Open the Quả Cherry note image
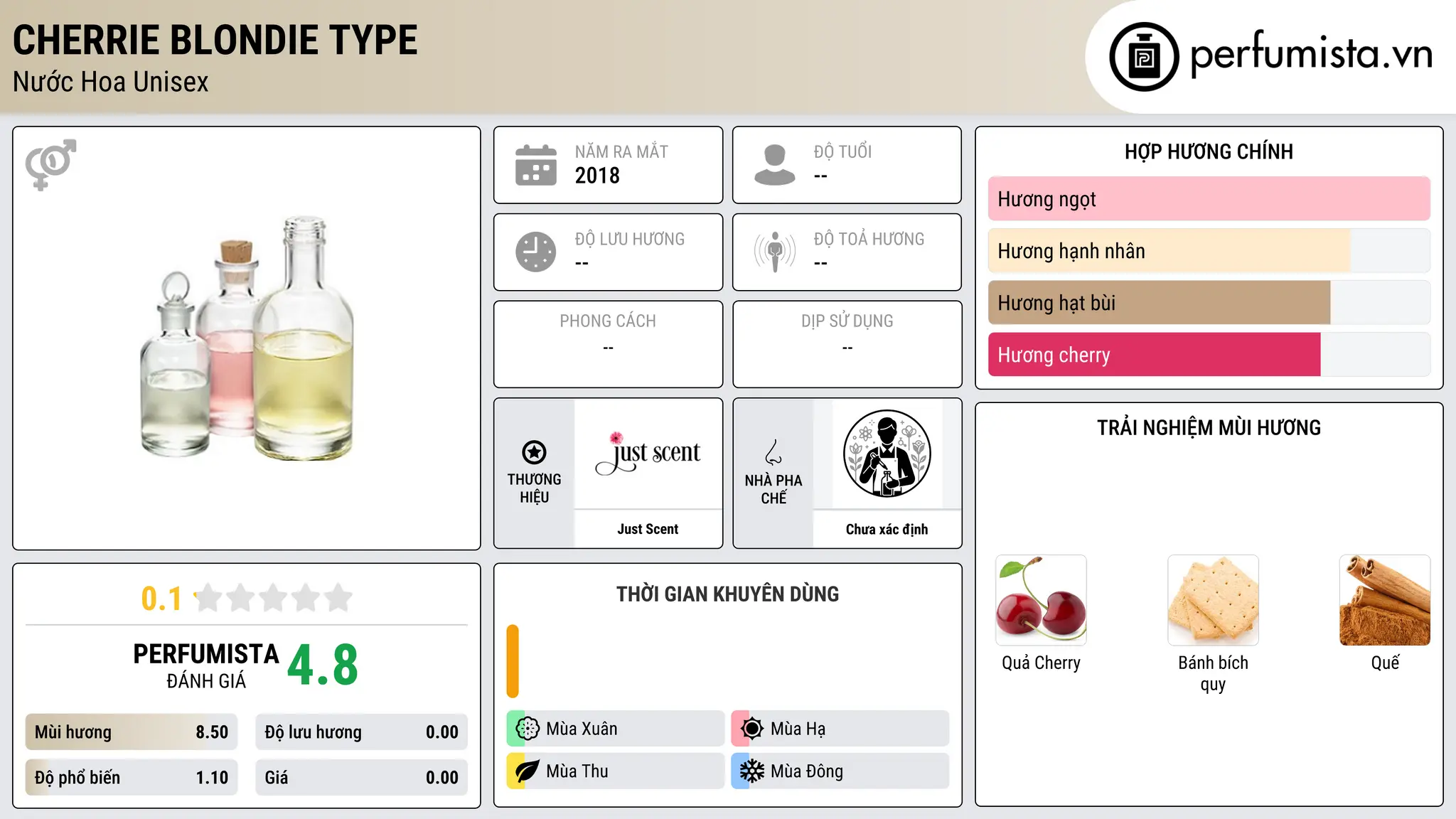Image resolution: width=1456 pixels, height=819 pixels. (1041, 600)
